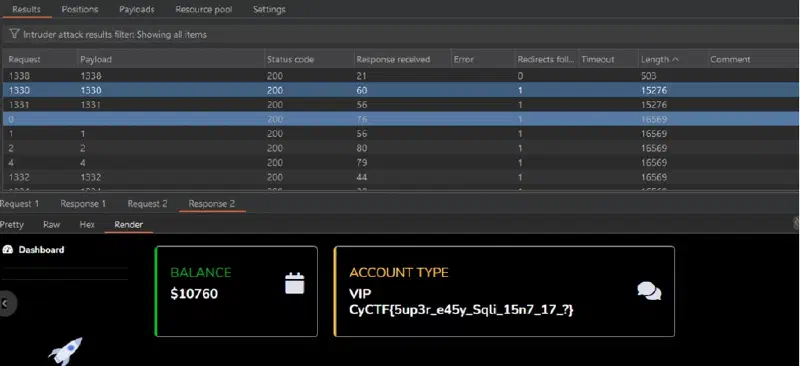
Task: Sort by Comment column header
Action: [x=754, y=59]
